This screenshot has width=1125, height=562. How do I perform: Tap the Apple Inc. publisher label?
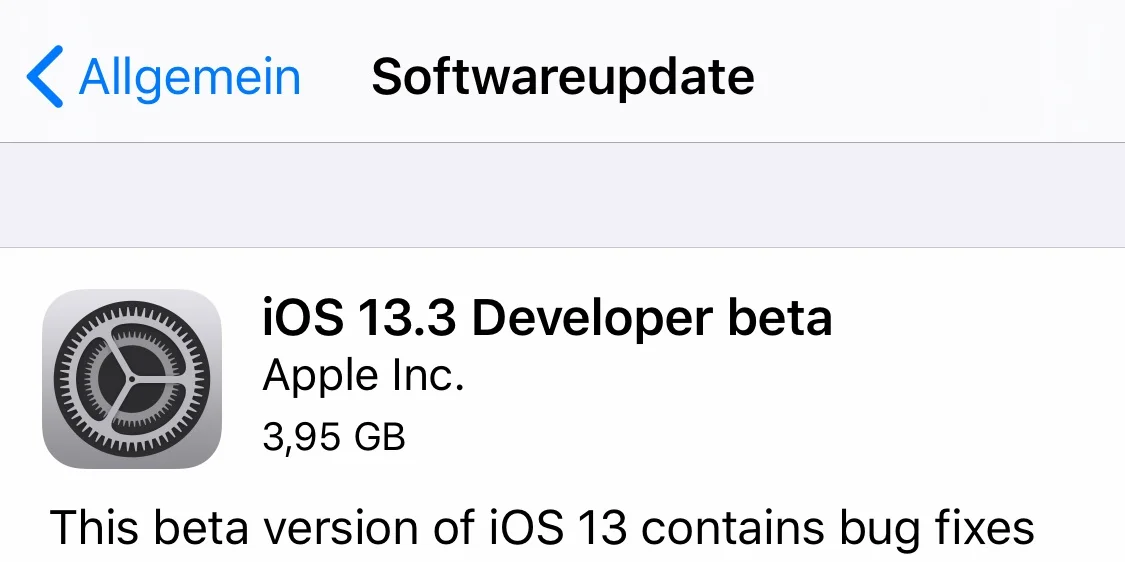pyautogui.click(x=363, y=376)
